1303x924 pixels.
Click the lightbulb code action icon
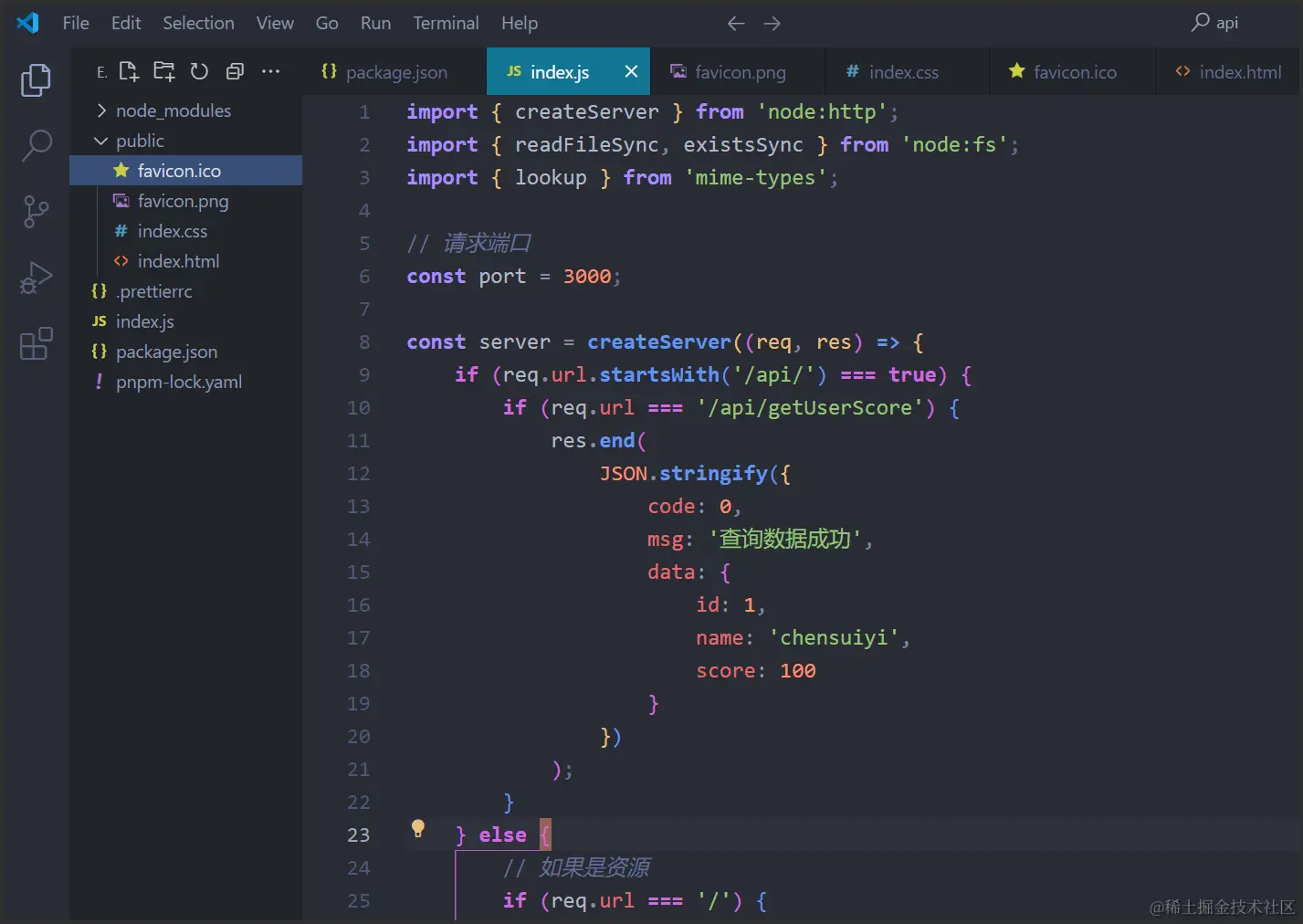[x=418, y=828]
